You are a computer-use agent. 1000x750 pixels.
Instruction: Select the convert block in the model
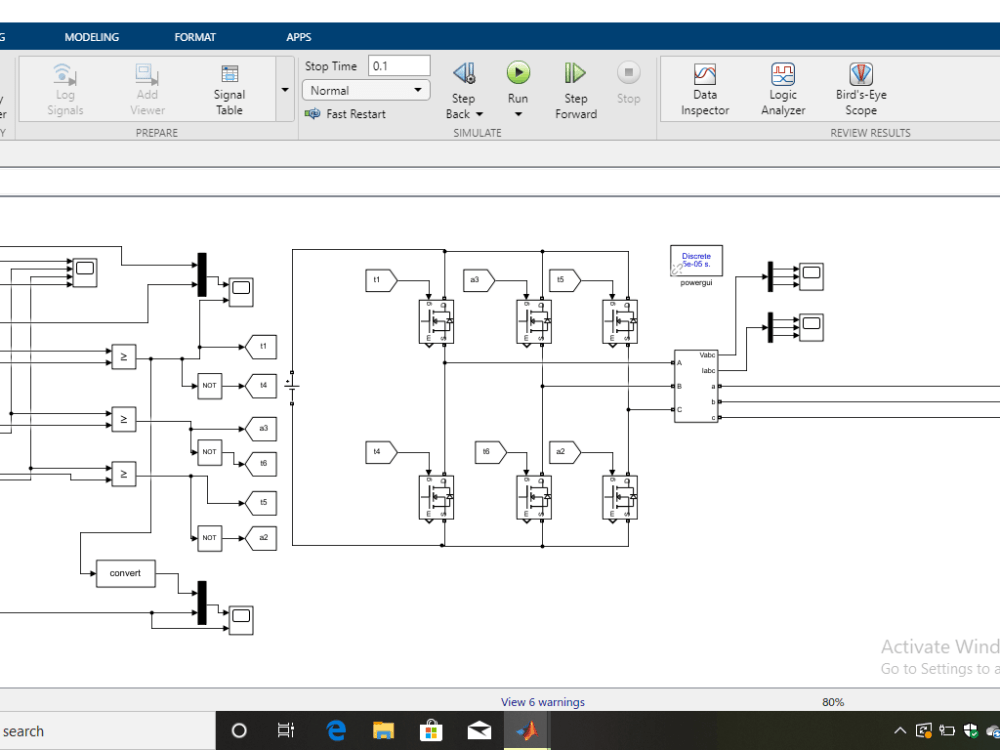(x=124, y=573)
